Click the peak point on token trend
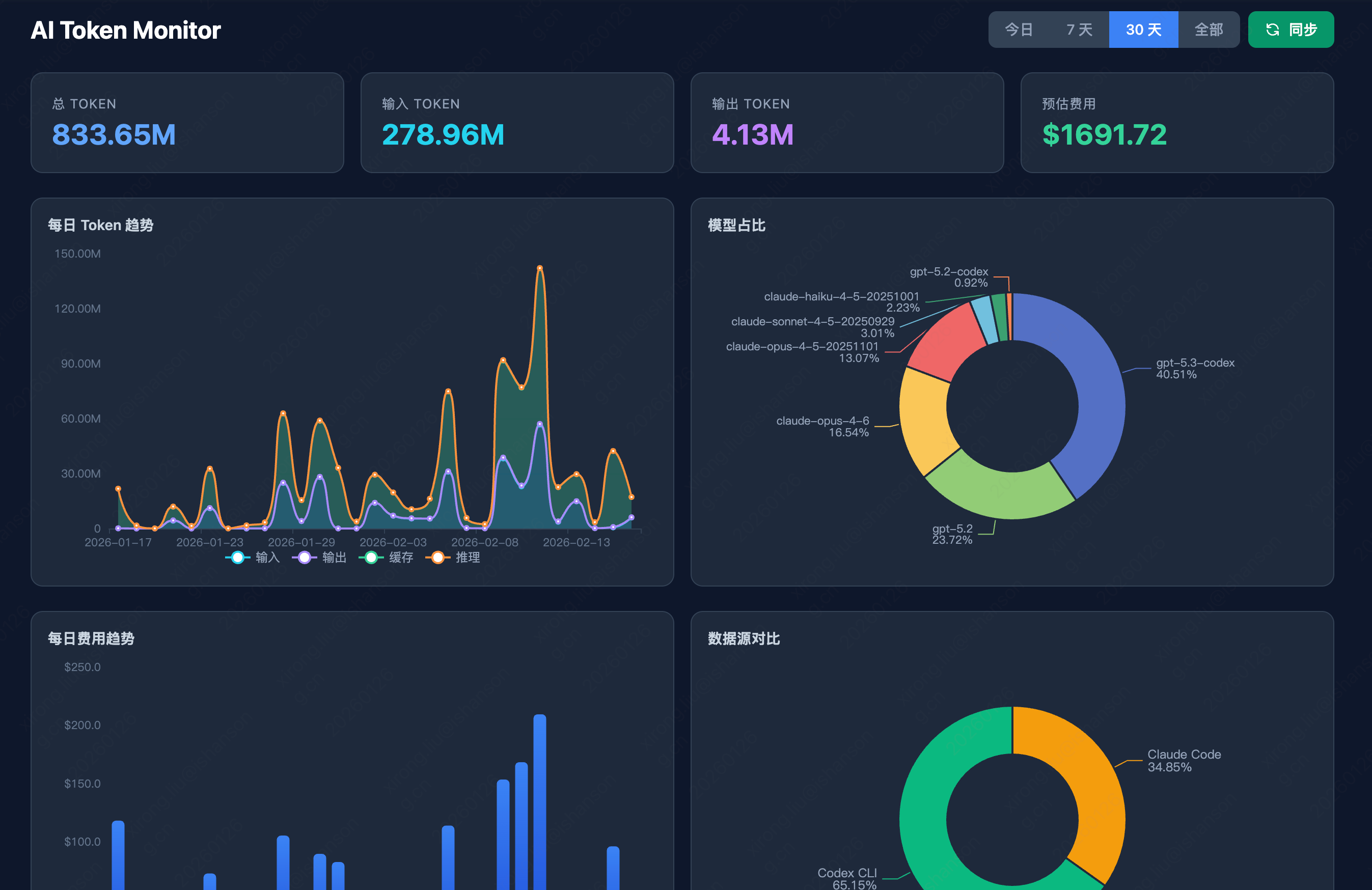Viewport: 1372px width, 890px height. (539, 268)
